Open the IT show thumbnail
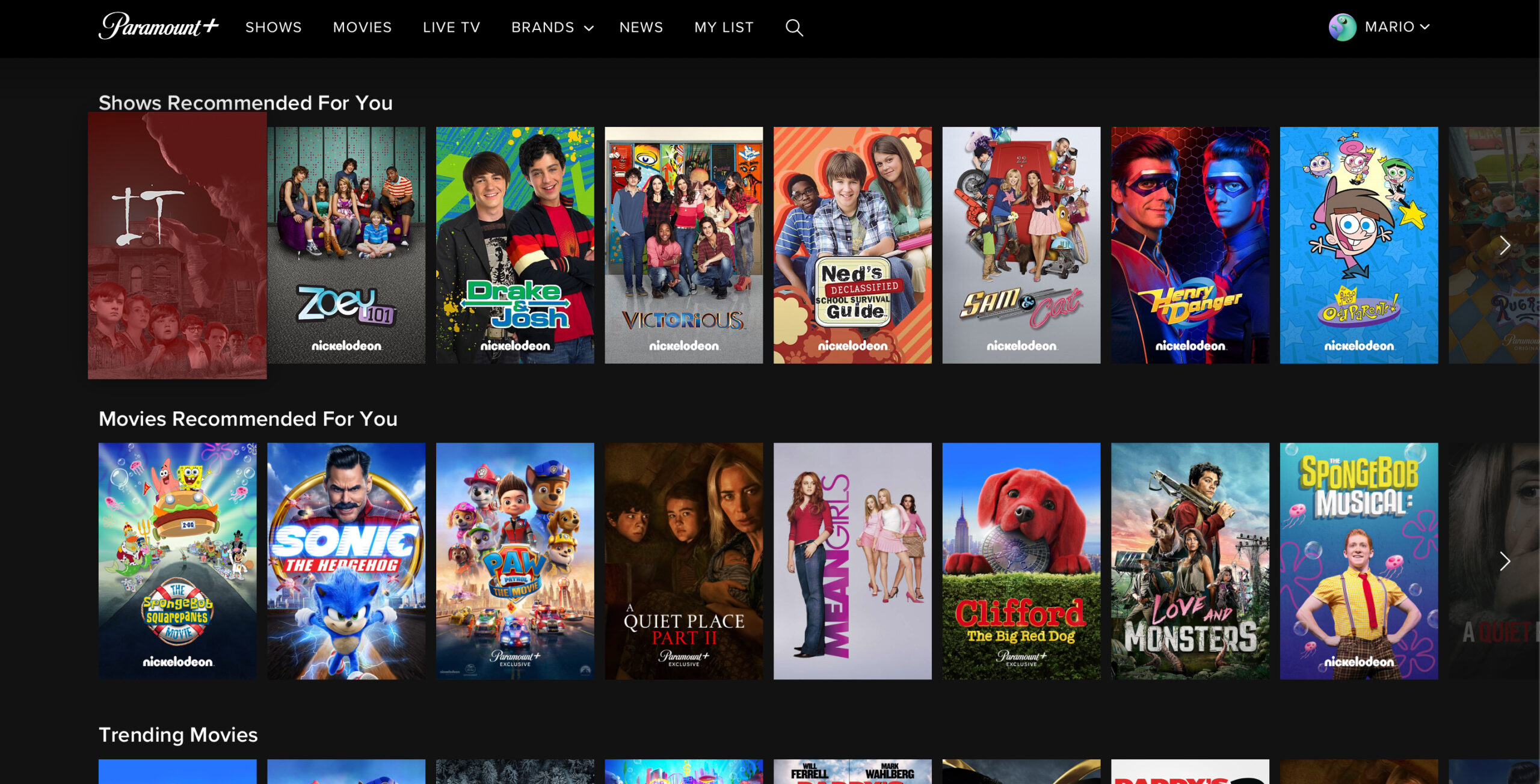Viewport: 1540px width, 784px height. tap(177, 245)
